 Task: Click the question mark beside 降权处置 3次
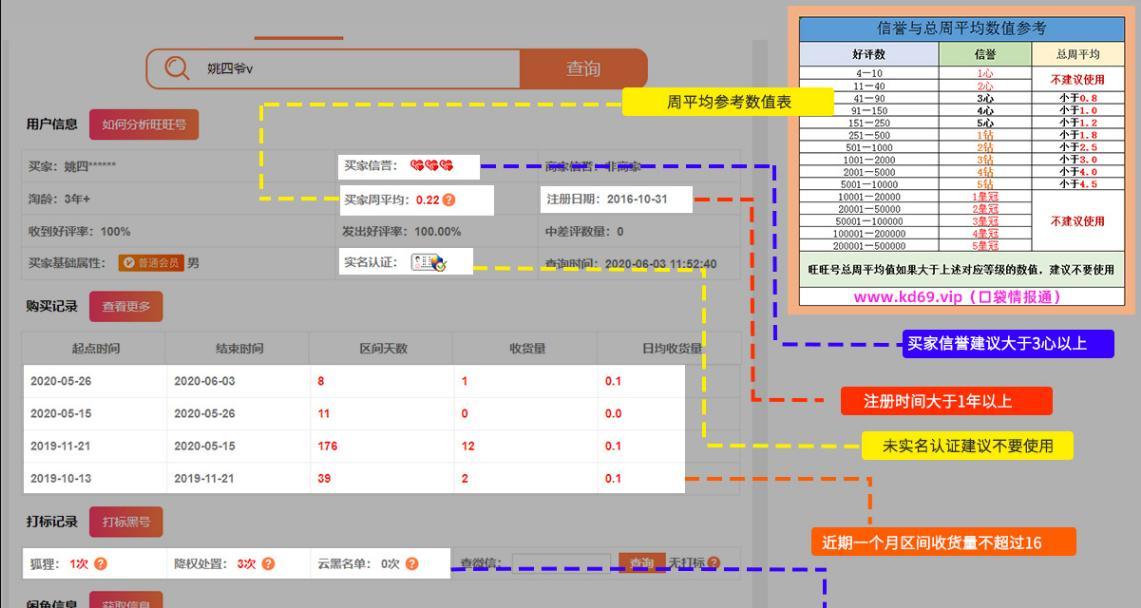tap(268, 564)
